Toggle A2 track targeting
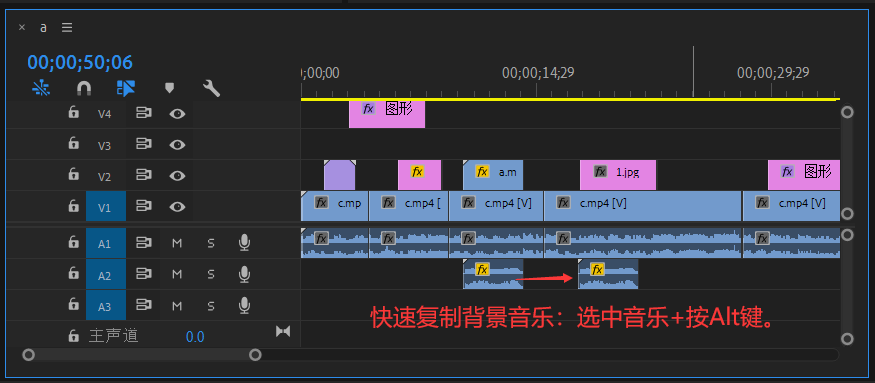 coord(105,275)
